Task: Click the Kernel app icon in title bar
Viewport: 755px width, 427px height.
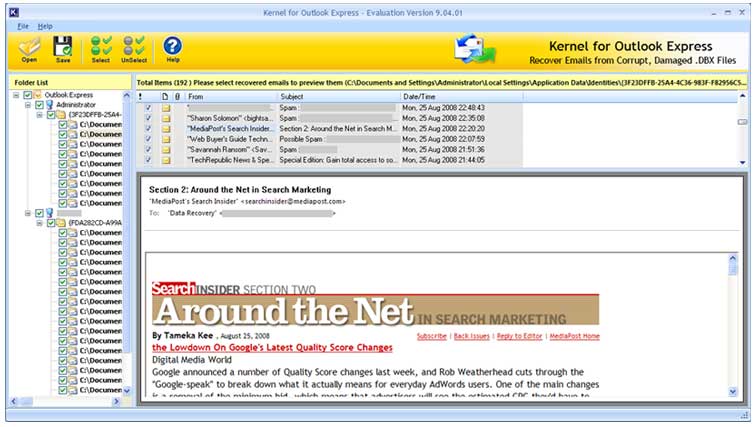Action: pos(14,13)
